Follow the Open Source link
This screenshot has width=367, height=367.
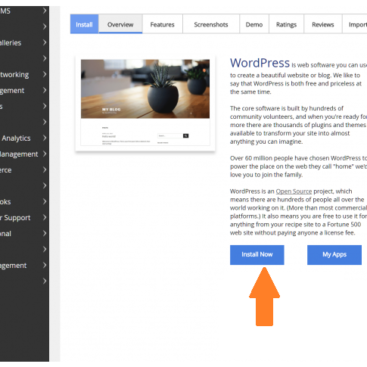click(x=294, y=191)
